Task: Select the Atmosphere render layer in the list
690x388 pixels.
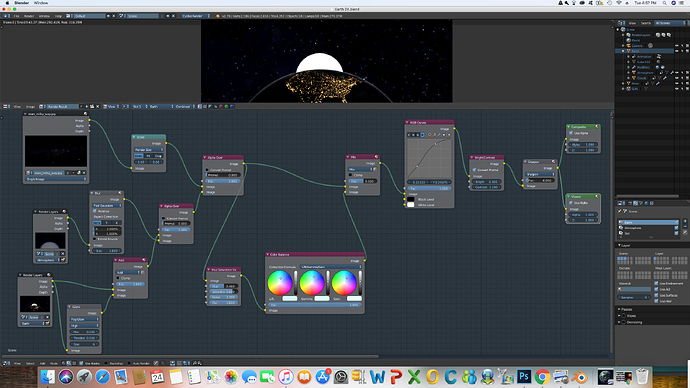Action: pyautogui.click(x=649, y=228)
